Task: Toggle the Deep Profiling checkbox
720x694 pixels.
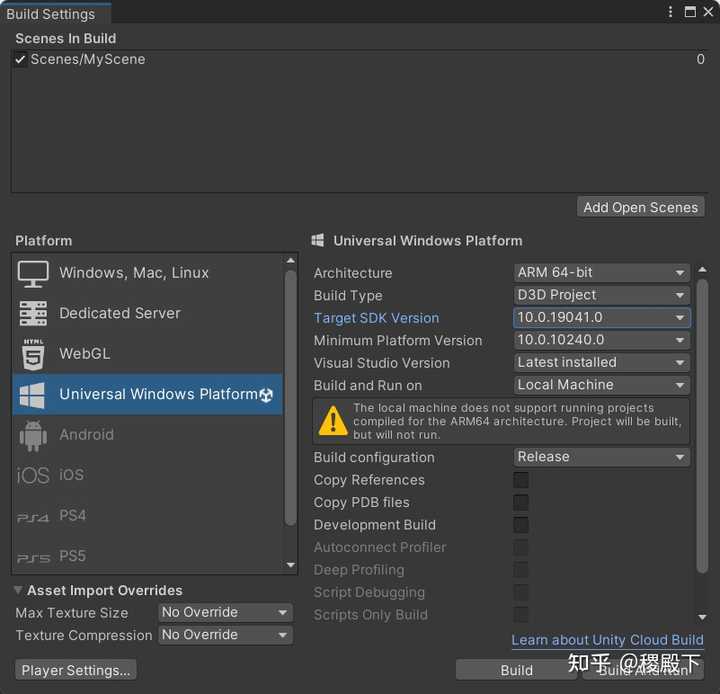Action: click(x=521, y=570)
